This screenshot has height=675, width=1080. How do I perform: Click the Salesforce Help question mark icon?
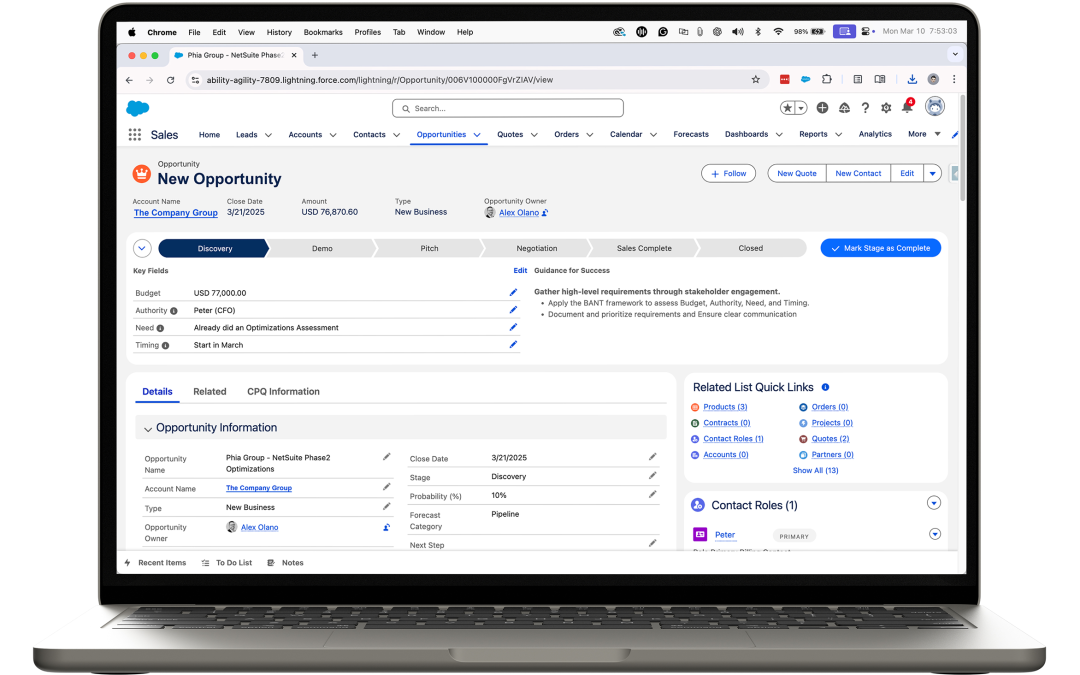coord(865,108)
